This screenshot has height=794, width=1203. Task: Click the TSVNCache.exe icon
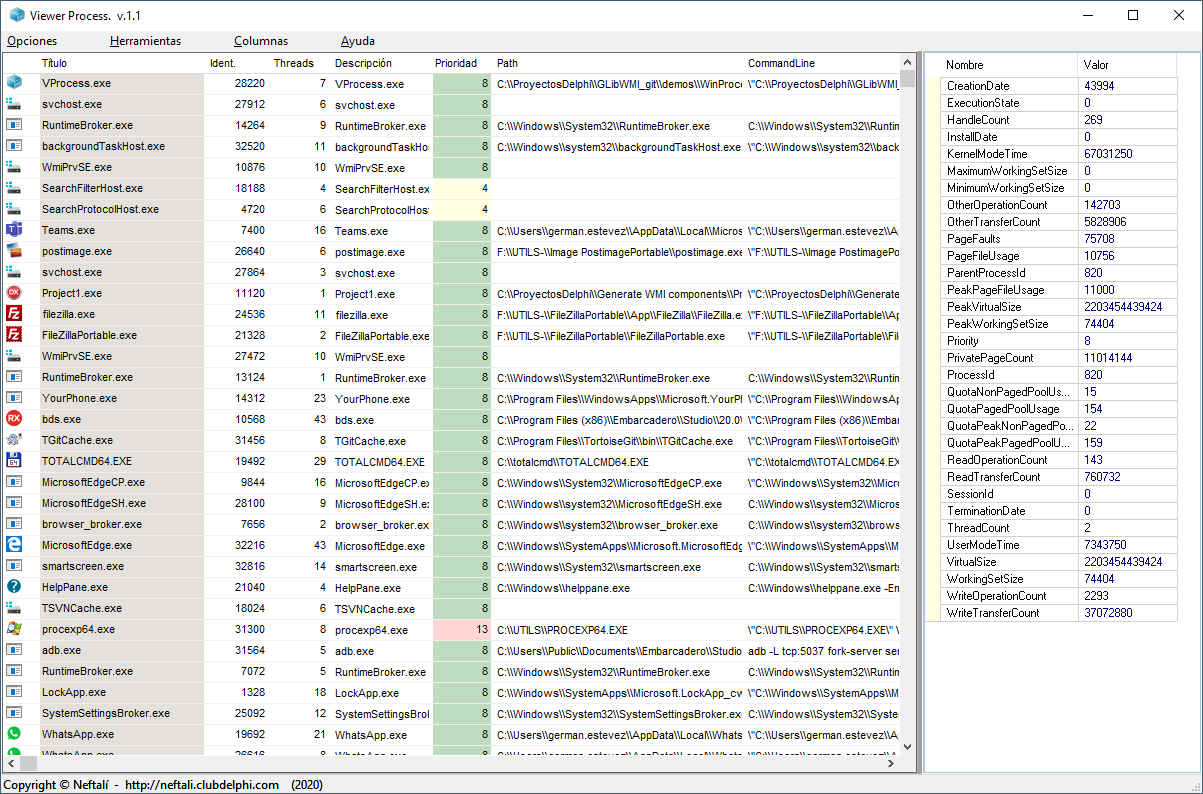pos(14,608)
